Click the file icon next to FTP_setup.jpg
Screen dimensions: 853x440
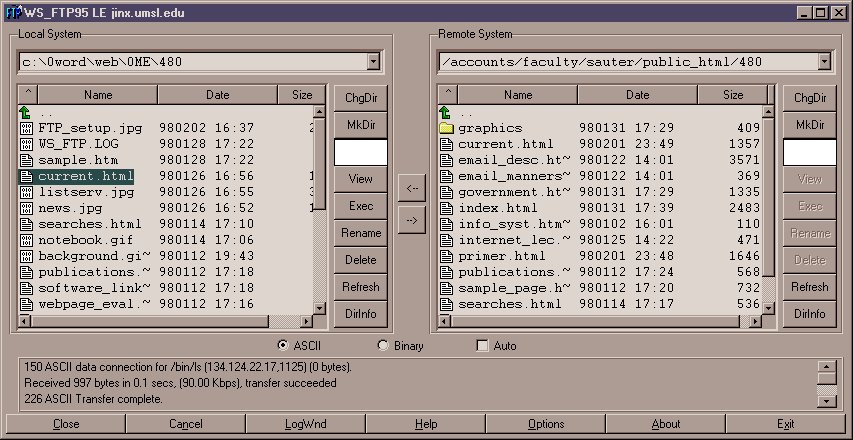[x=27, y=129]
